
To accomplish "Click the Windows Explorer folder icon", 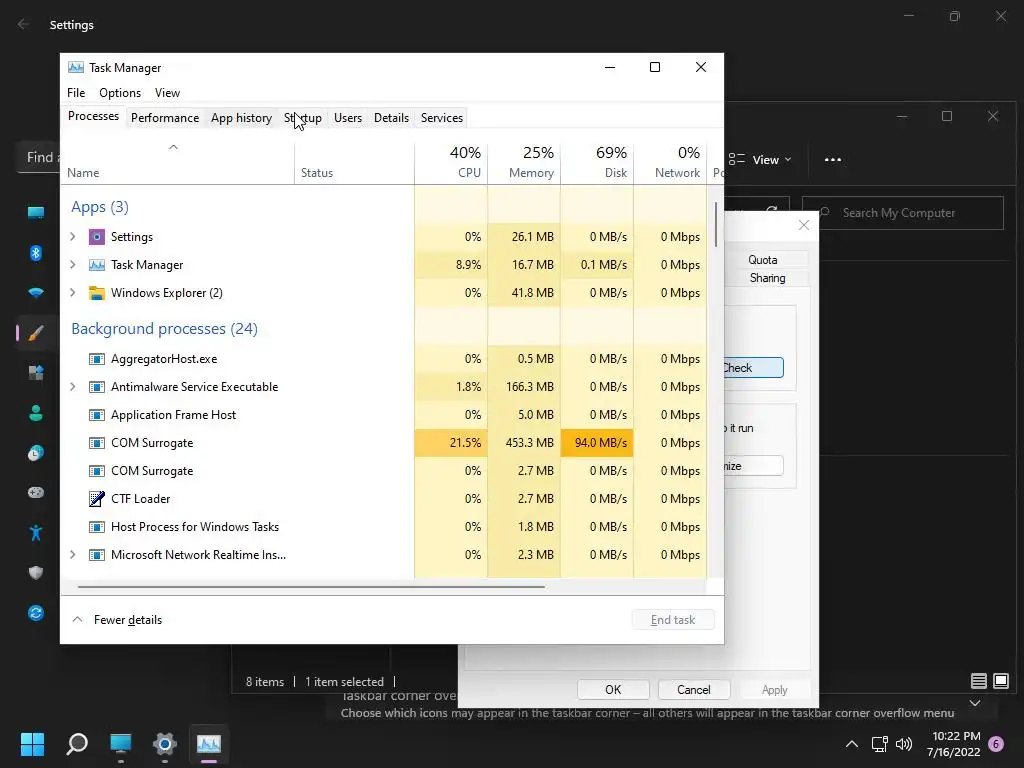I will [97, 293].
